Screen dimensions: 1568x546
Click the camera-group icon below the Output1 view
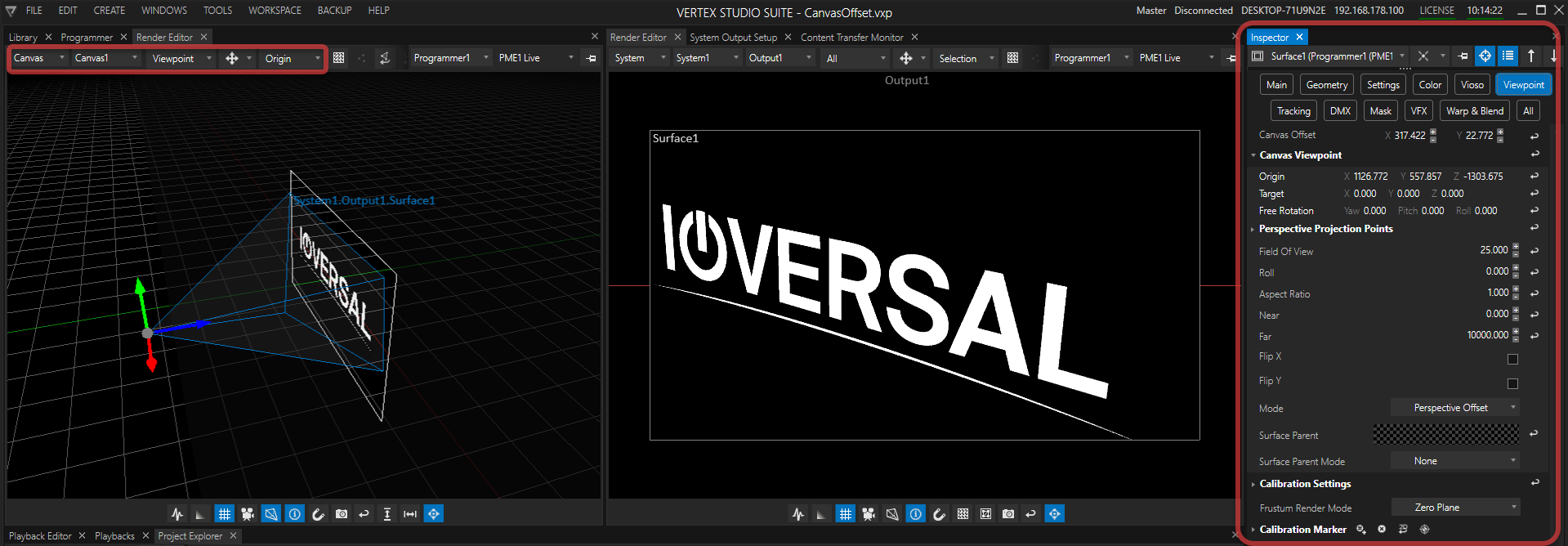[x=869, y=514]
